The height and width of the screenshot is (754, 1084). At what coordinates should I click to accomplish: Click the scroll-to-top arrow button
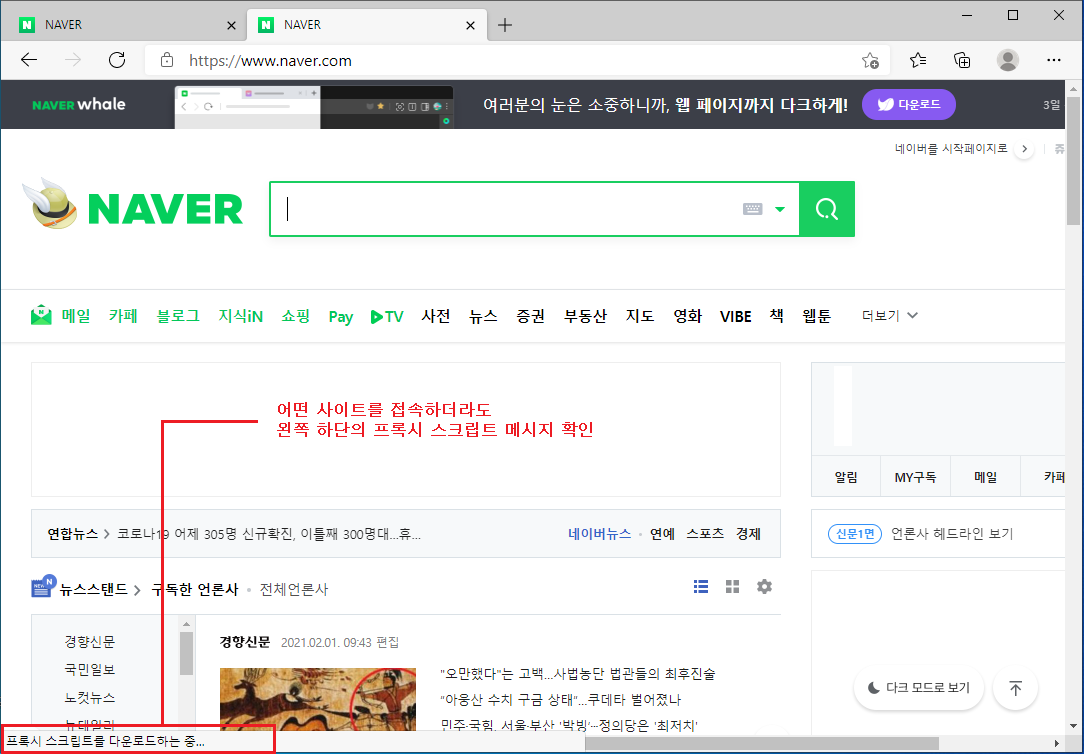coord(1016,688)
